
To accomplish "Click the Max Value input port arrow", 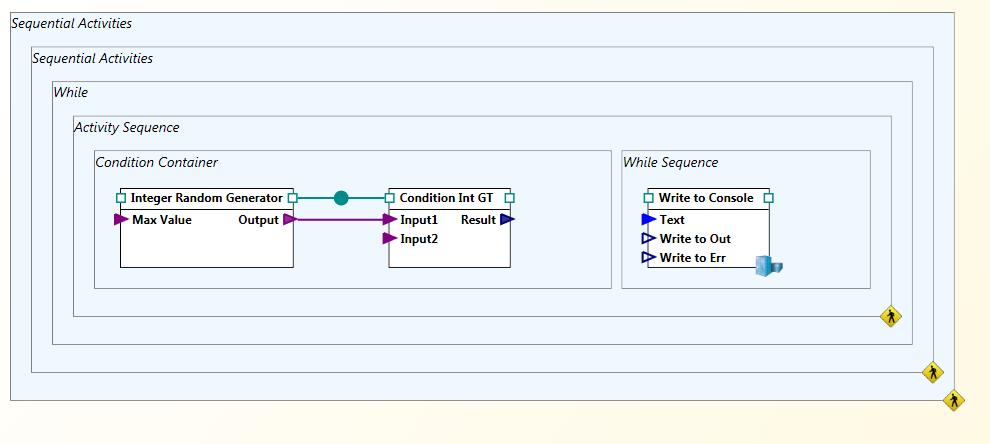I will coord(121,219).
